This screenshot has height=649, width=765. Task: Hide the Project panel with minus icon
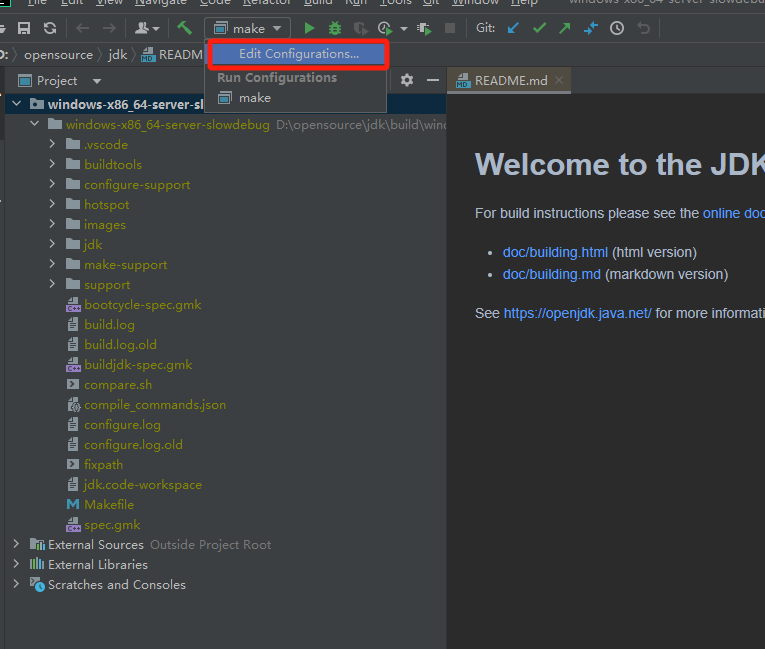433,80
